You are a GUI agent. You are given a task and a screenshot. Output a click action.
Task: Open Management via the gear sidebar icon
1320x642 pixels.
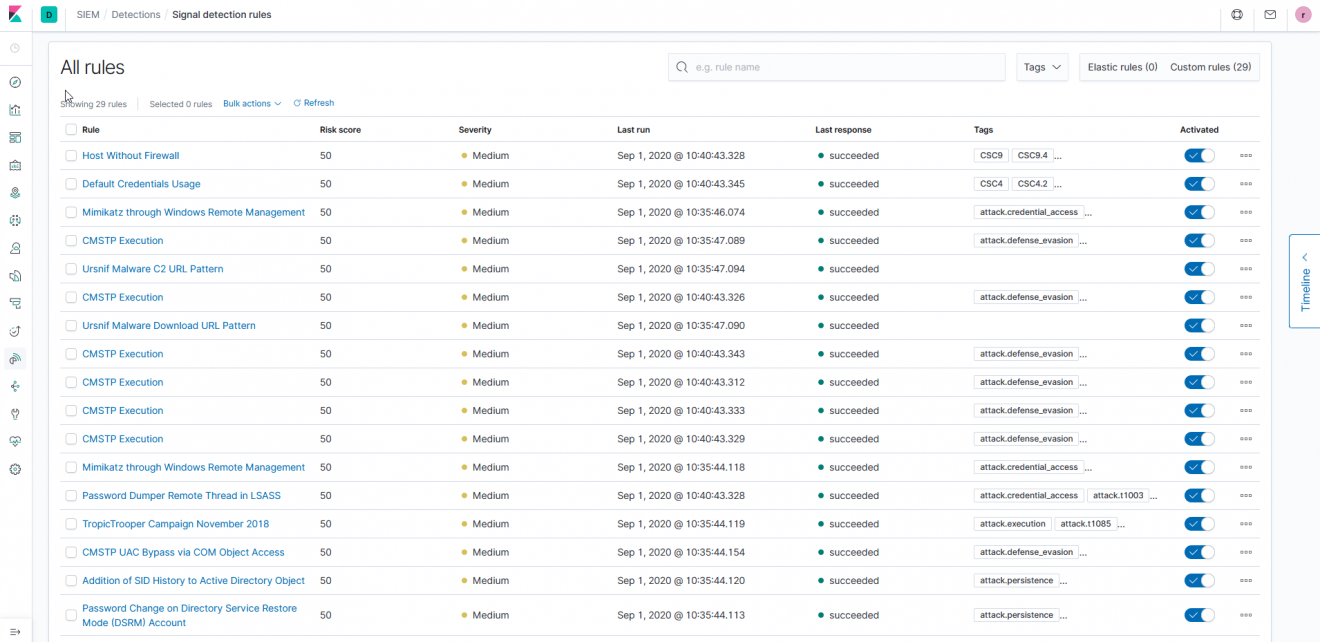[15, 469]
